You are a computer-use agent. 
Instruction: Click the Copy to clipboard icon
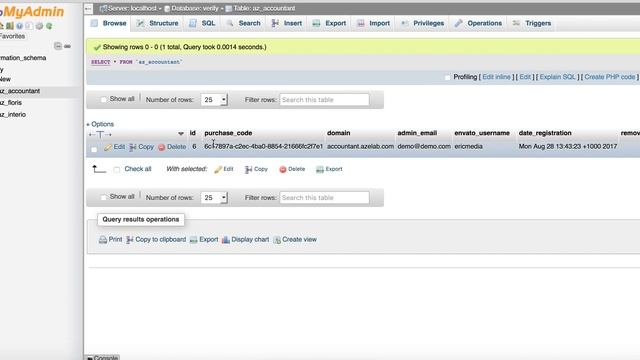[130, 240]
